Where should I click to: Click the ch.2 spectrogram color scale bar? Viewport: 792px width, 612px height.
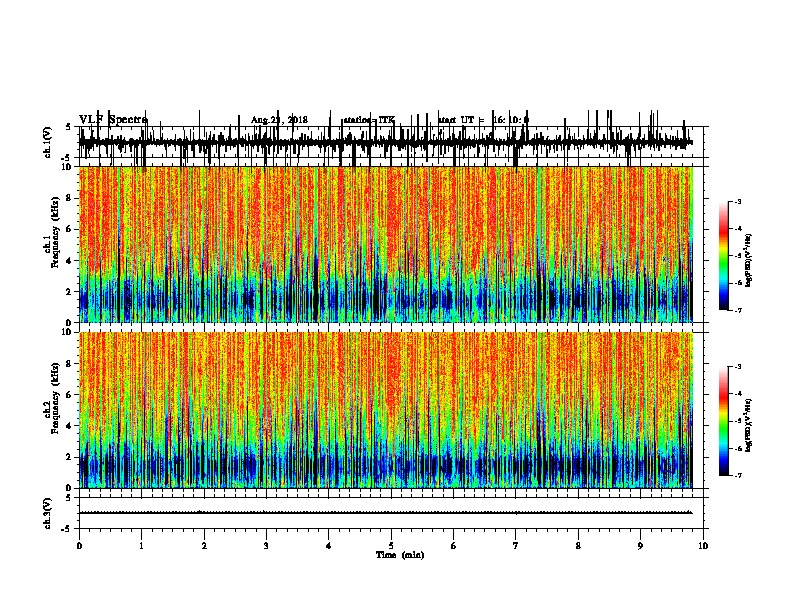coord(724,421)
